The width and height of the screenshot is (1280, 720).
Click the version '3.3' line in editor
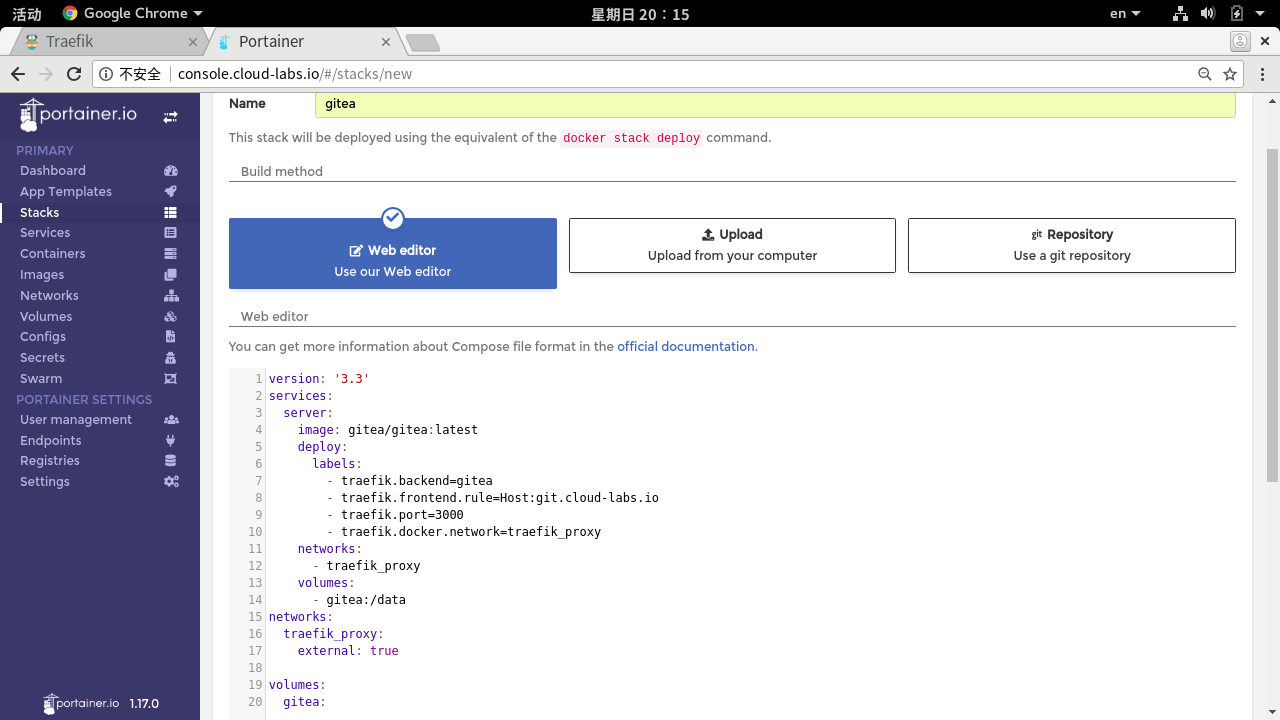click(319, 379)
